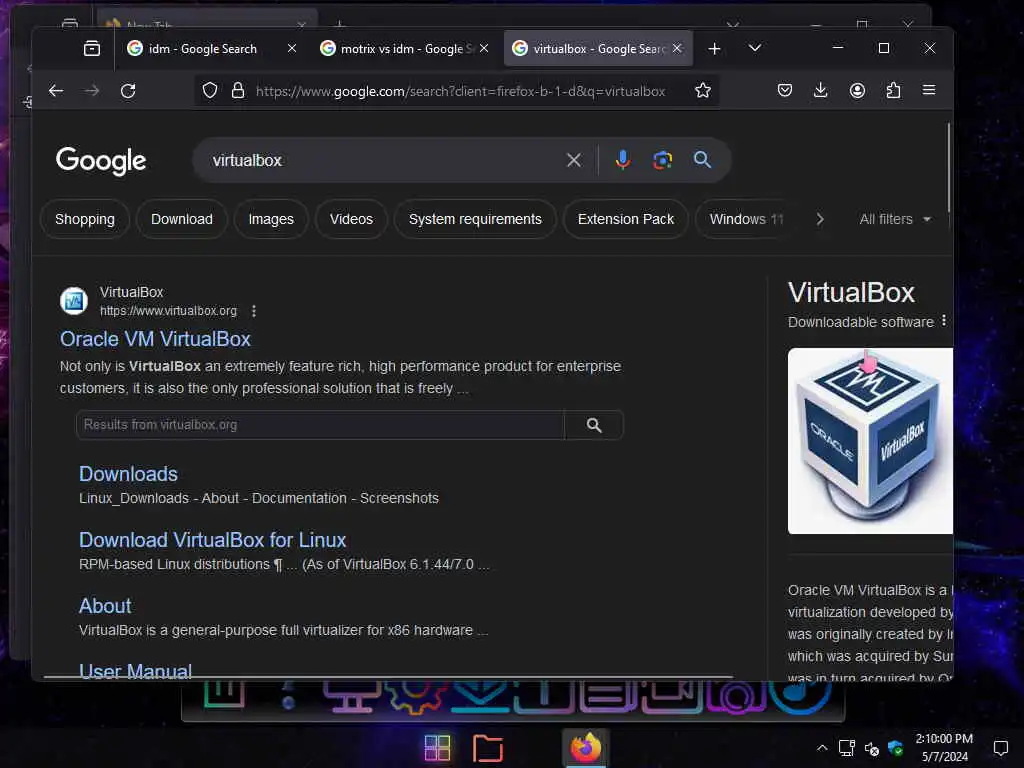This screenshot has height=768, width=1024.
Task: Click the site security padlock icon
Action: (238, 90)
